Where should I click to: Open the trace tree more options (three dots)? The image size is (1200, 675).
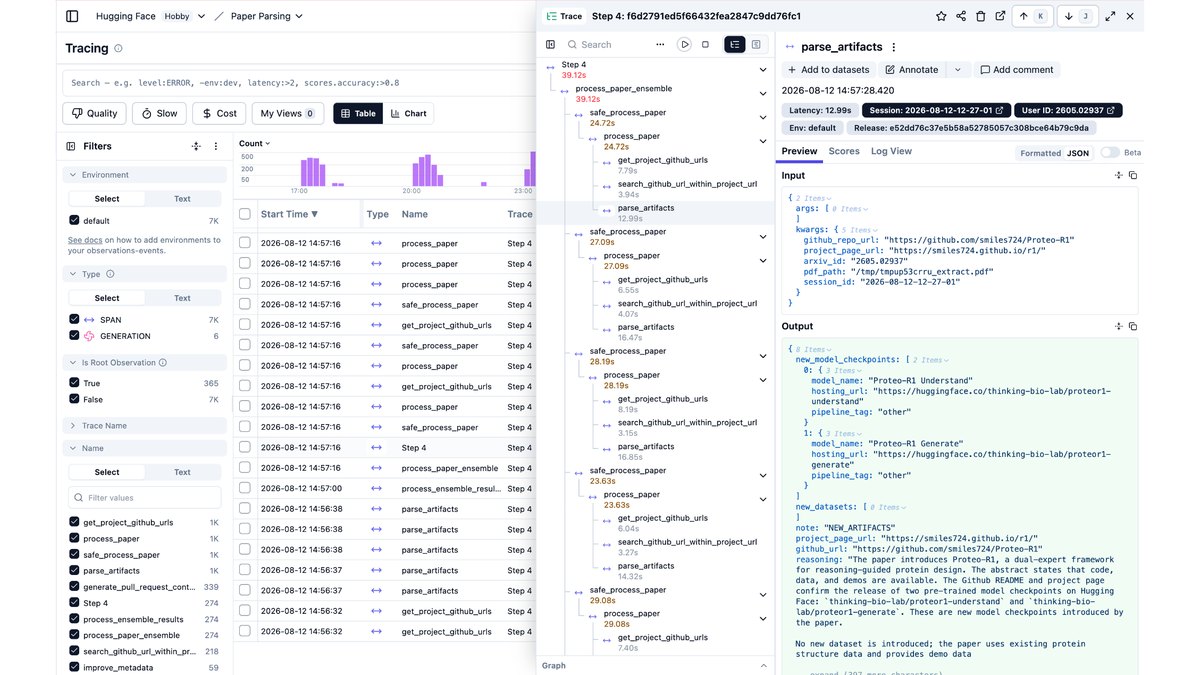pos(660,44)
